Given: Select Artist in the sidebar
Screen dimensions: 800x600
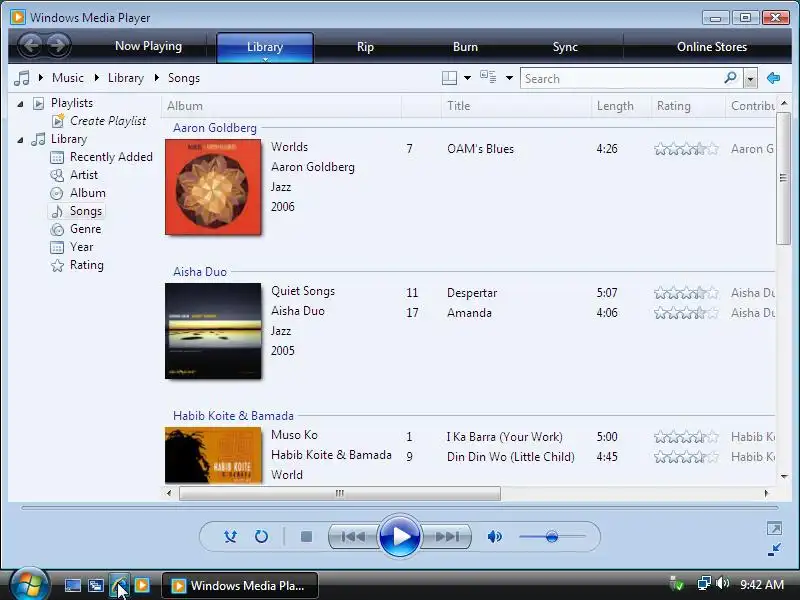Looking at the screenshot, I should (x=84, y=175).
